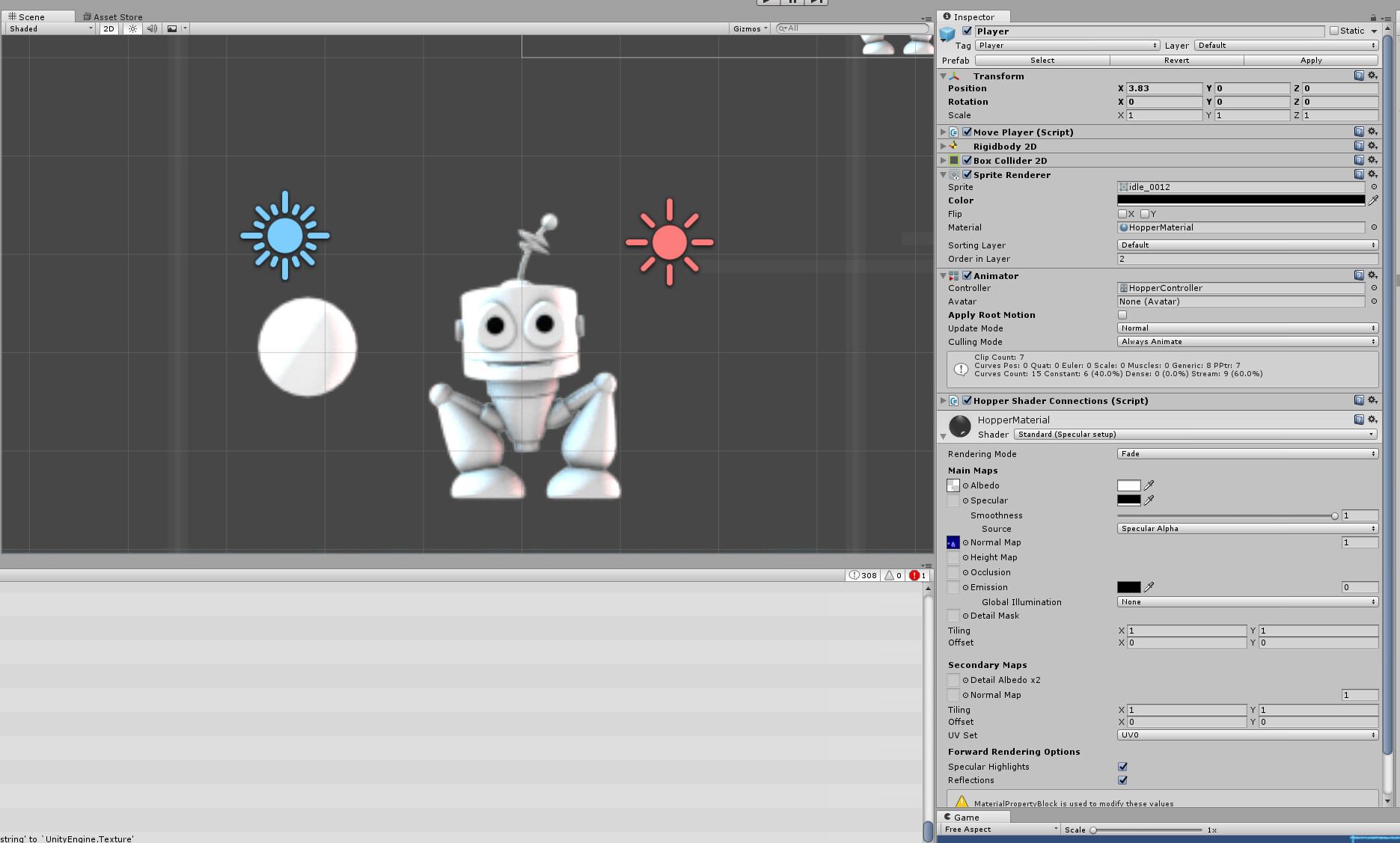Toggle the Static checkbox
The height and width of the screenshot is (843, 1400).
1334,31
